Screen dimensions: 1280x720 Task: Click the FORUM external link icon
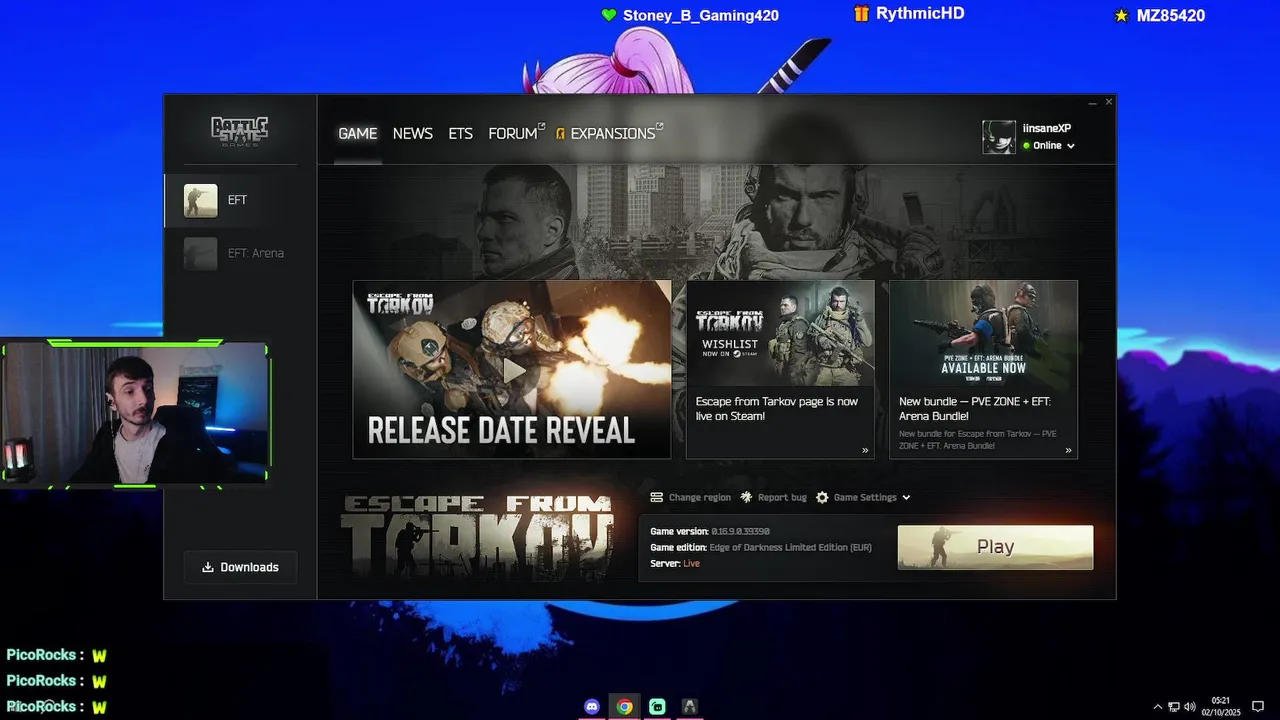(541, 127)
